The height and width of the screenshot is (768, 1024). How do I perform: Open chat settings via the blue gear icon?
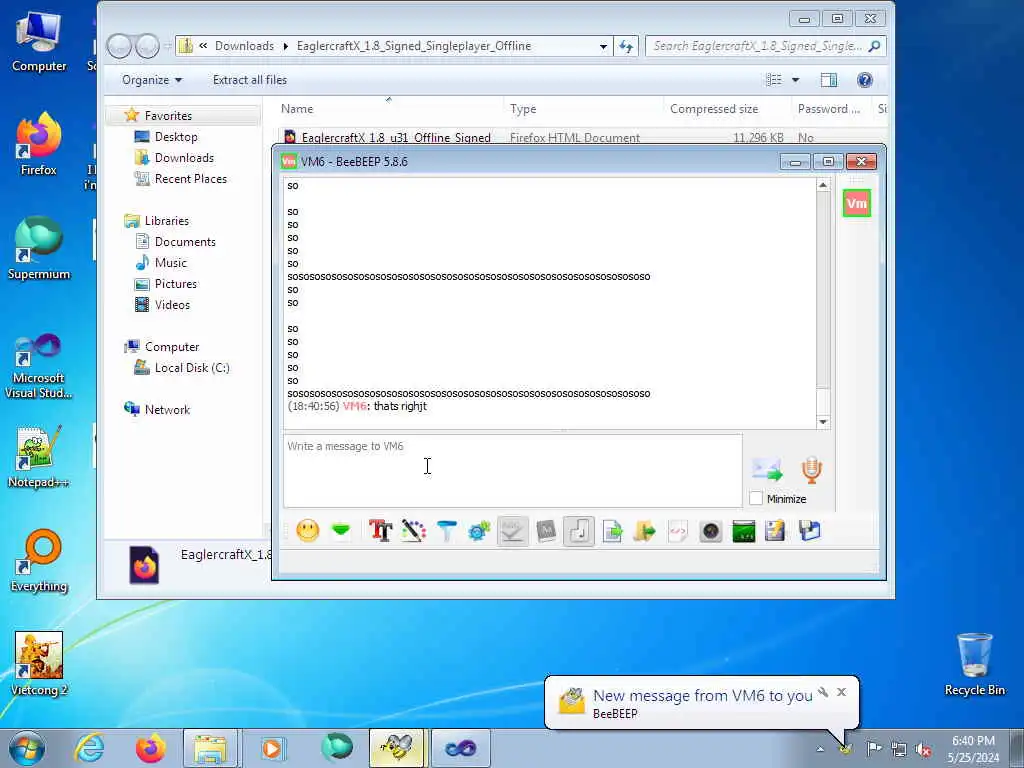(x=479, y=531)
